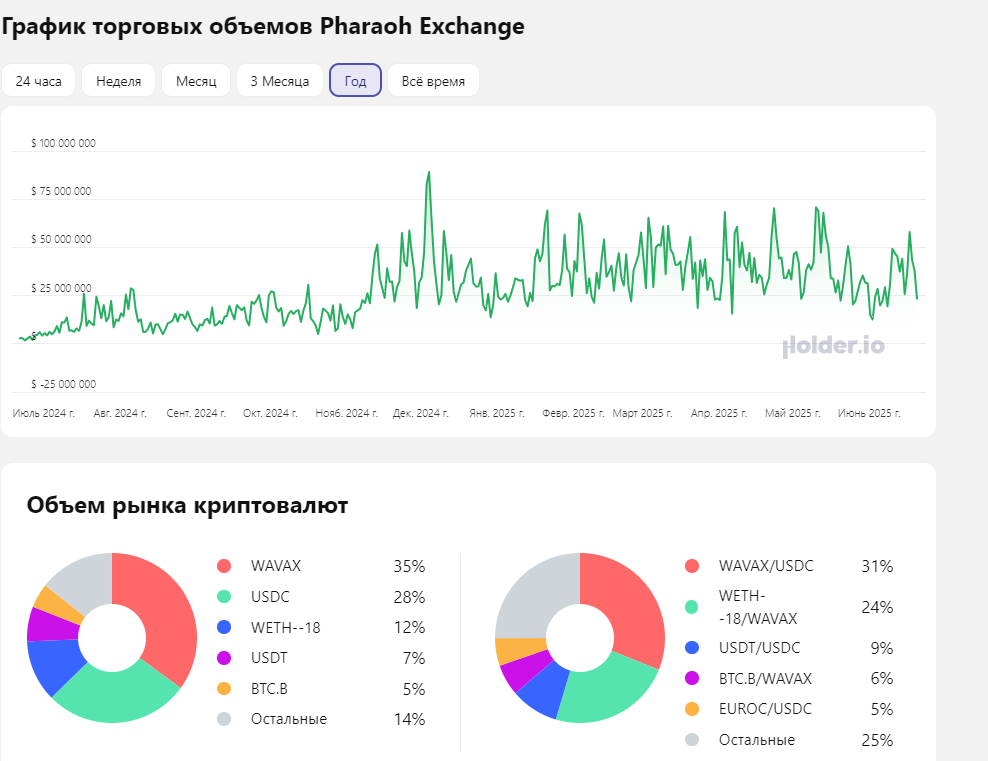
Task: Click the 24% pair share value
Action: coord(877,607)
